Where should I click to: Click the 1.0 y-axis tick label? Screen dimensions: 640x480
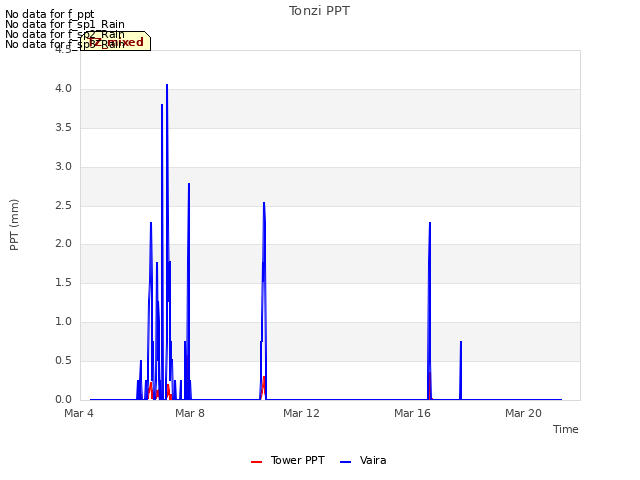[63, 322]
